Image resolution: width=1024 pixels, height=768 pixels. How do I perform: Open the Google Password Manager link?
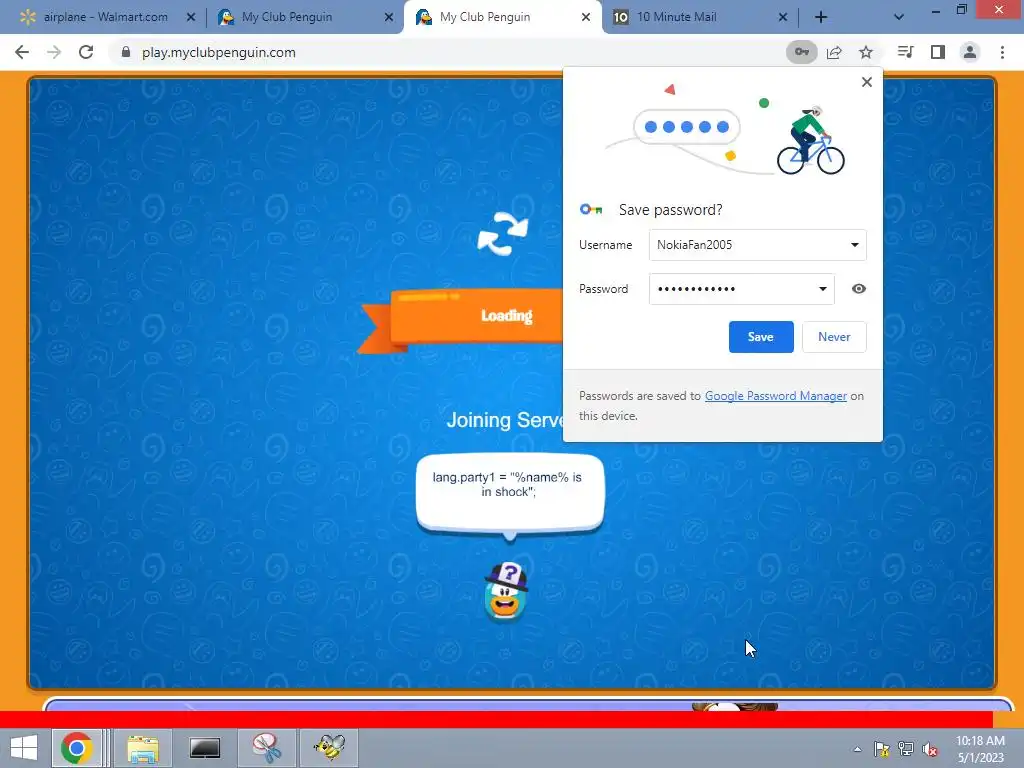(776, 396)
